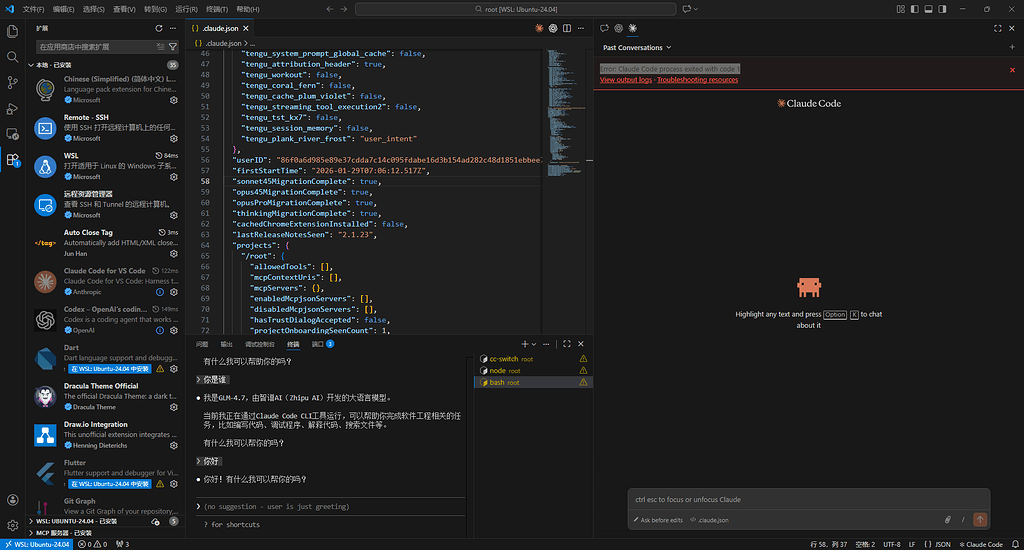
Task: Attach file in Claude input box
Action: 948,520
